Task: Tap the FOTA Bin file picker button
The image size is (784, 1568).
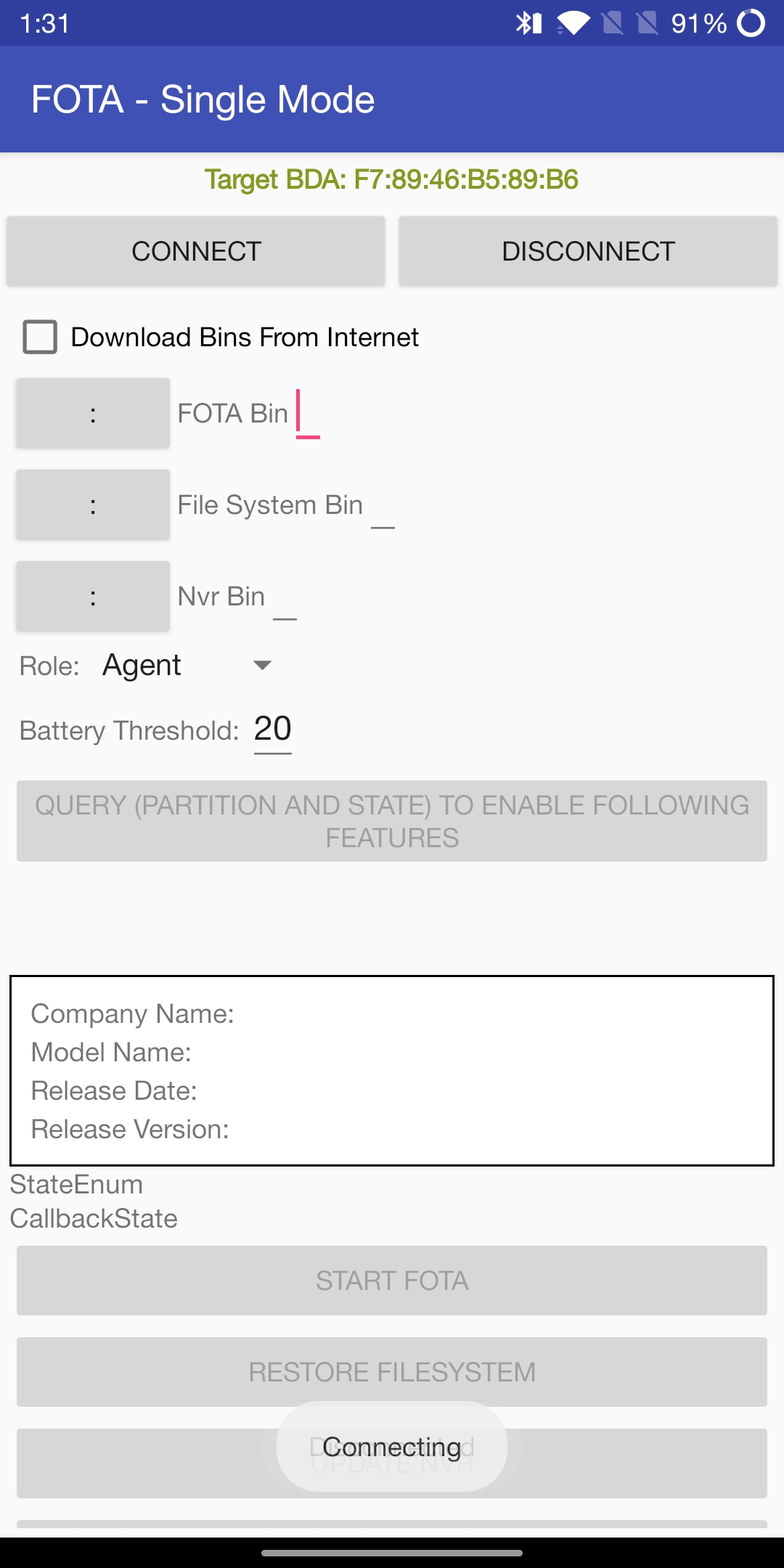Action: point(93,413)
